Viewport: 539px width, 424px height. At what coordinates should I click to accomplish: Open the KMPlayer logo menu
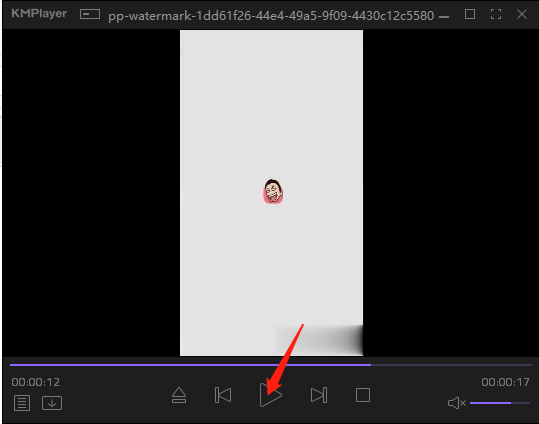coord(39,13)
